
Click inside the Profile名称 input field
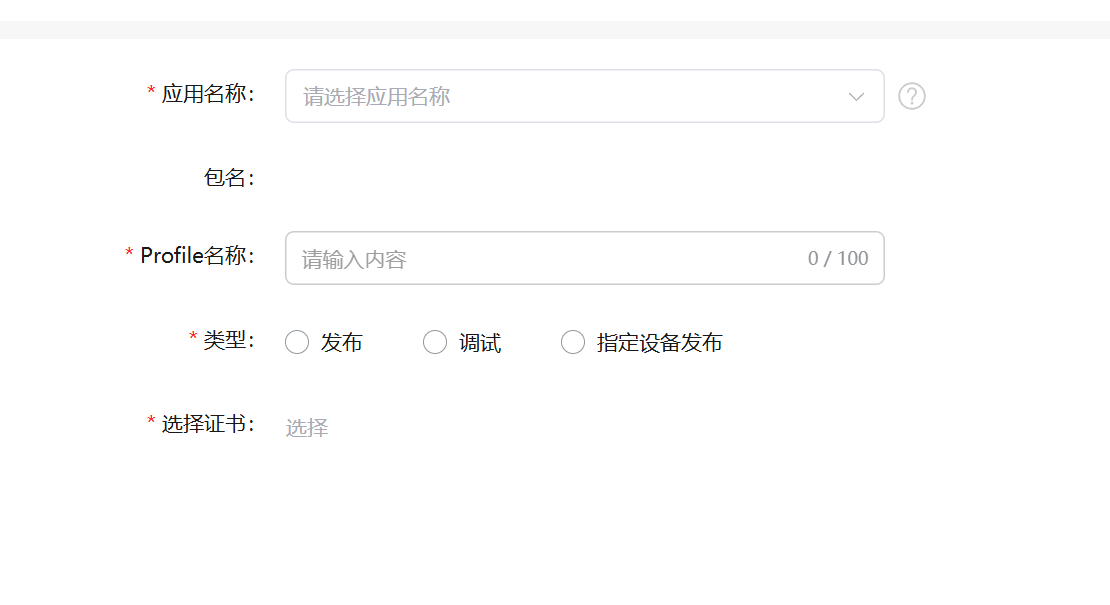pyautogui.click(x=500, y=258)
